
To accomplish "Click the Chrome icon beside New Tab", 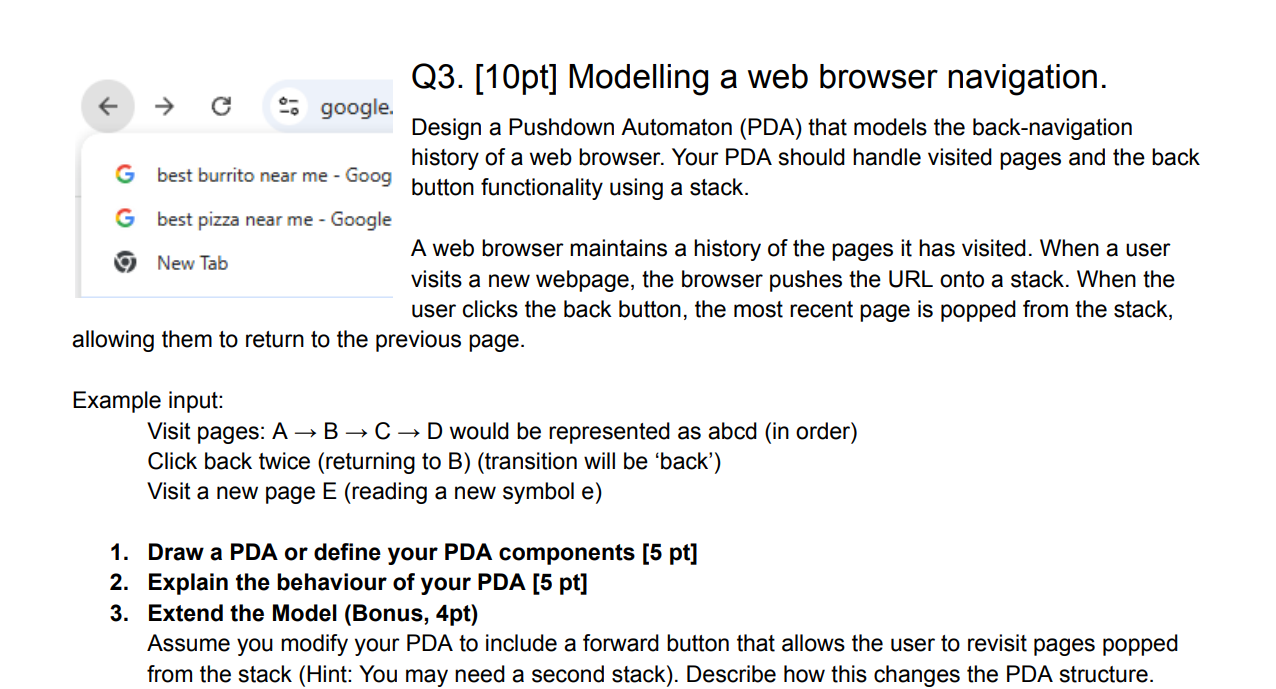I will 125,263.
